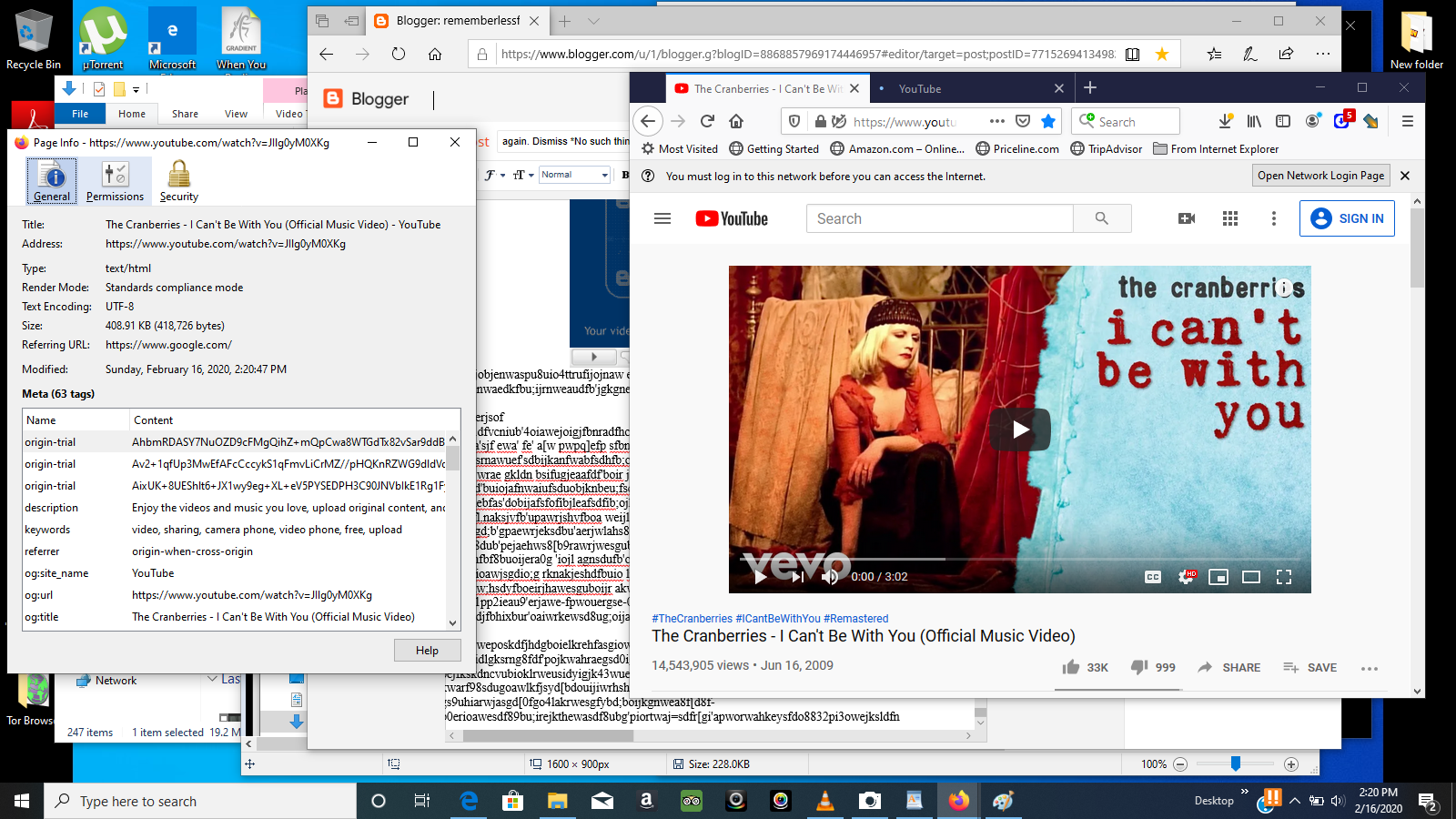Switch to the YouTube tab in Firefox
This screenshot has height=819, width=1456.
(x=969, y=88)
